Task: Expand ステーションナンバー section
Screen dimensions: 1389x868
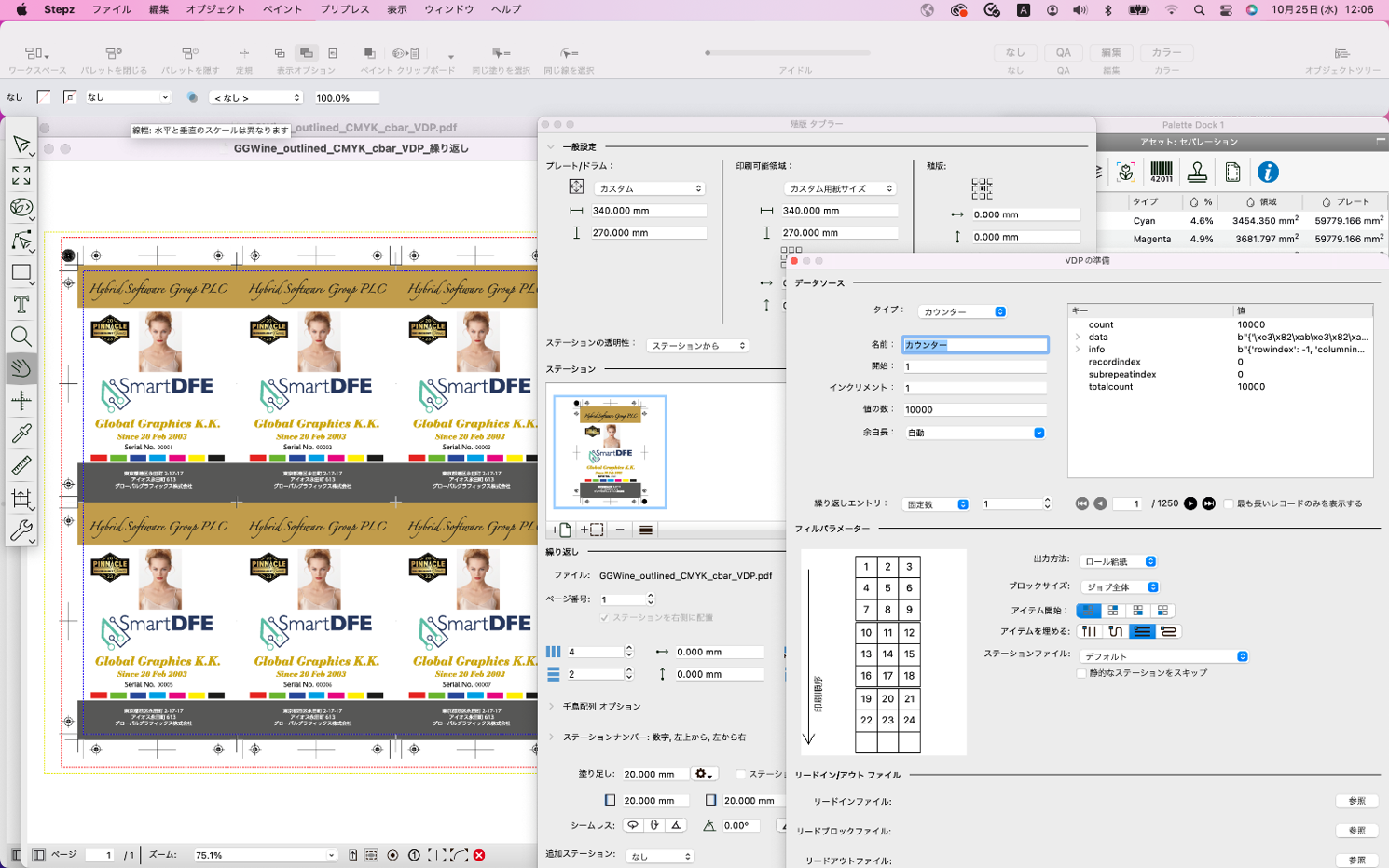Action: pos(551,737)
